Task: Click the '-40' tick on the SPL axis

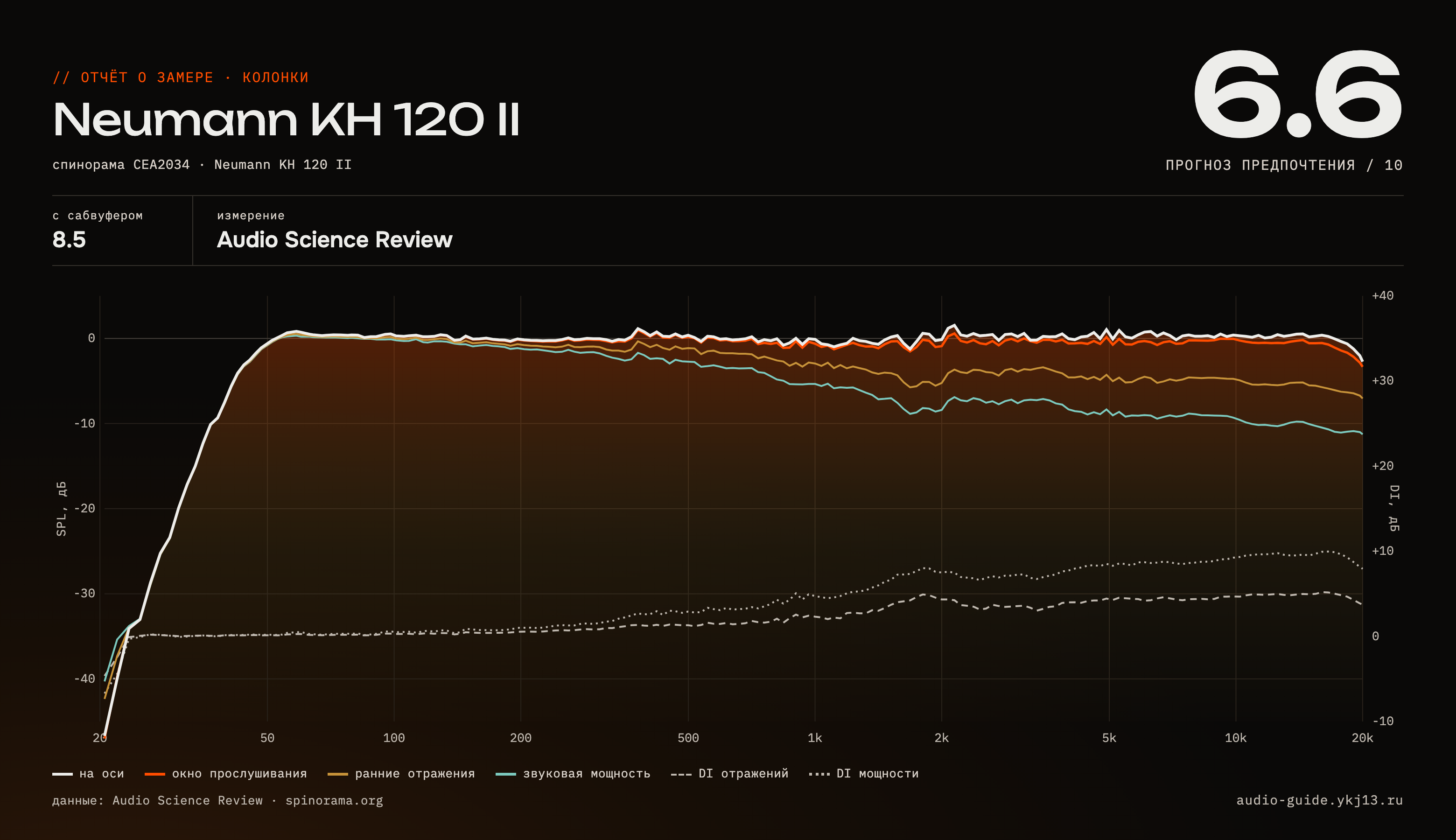Action: click(x=84, y=679)
